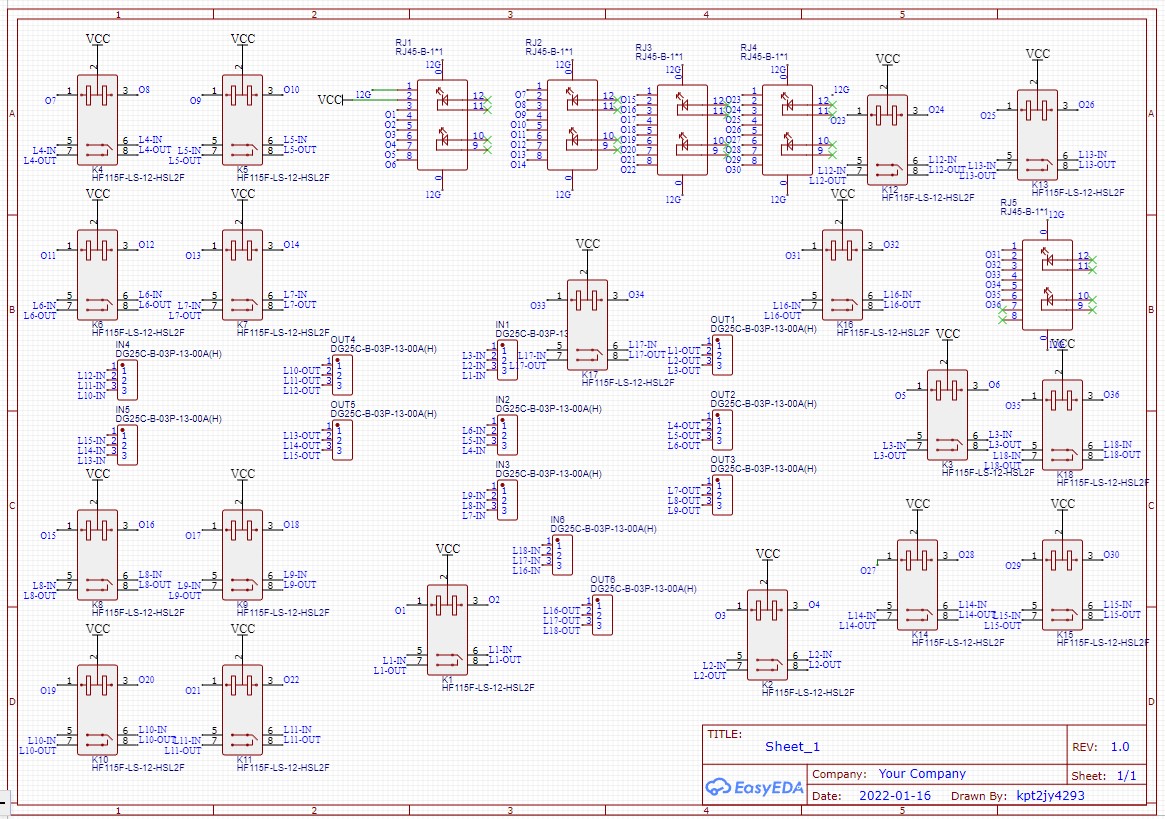Select relay K13 symbol body

(1037, 135)
